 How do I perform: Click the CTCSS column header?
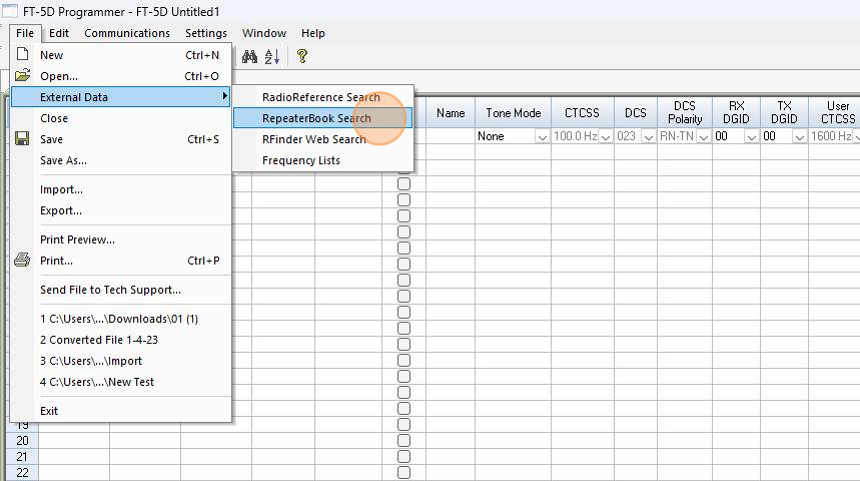582,113
